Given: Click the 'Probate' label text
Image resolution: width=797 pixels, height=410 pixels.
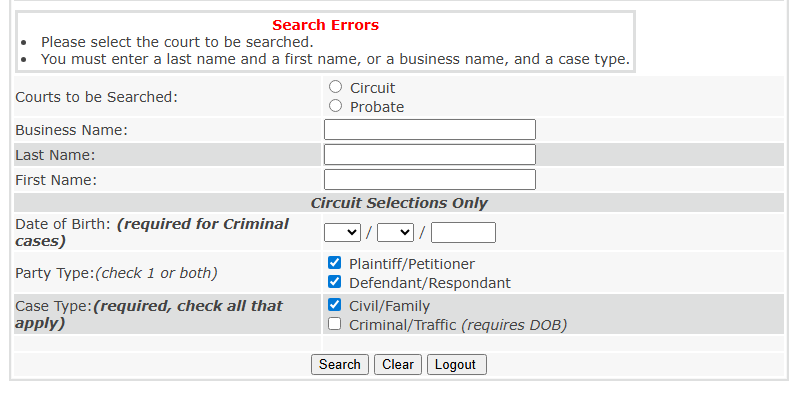Looking at the screenshot, I should coord(377,107).
